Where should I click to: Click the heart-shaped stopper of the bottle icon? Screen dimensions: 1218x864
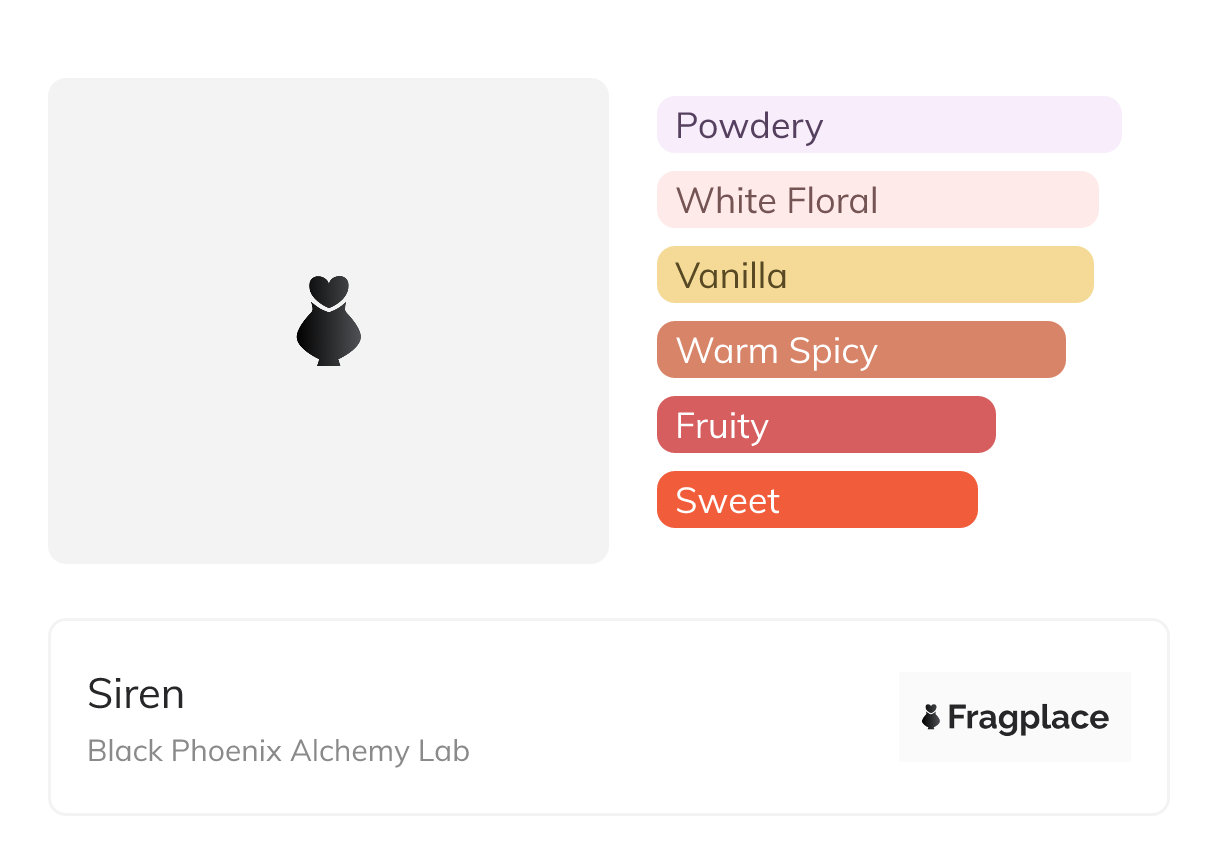click(328, 290)
